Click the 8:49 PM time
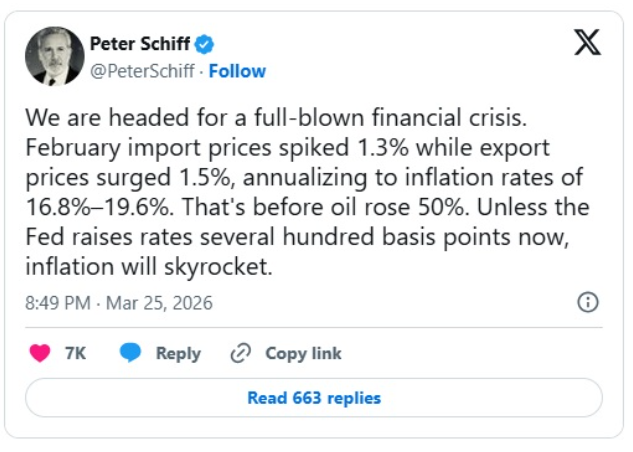This screenshot has height=452, width=633. pos(58,302)
